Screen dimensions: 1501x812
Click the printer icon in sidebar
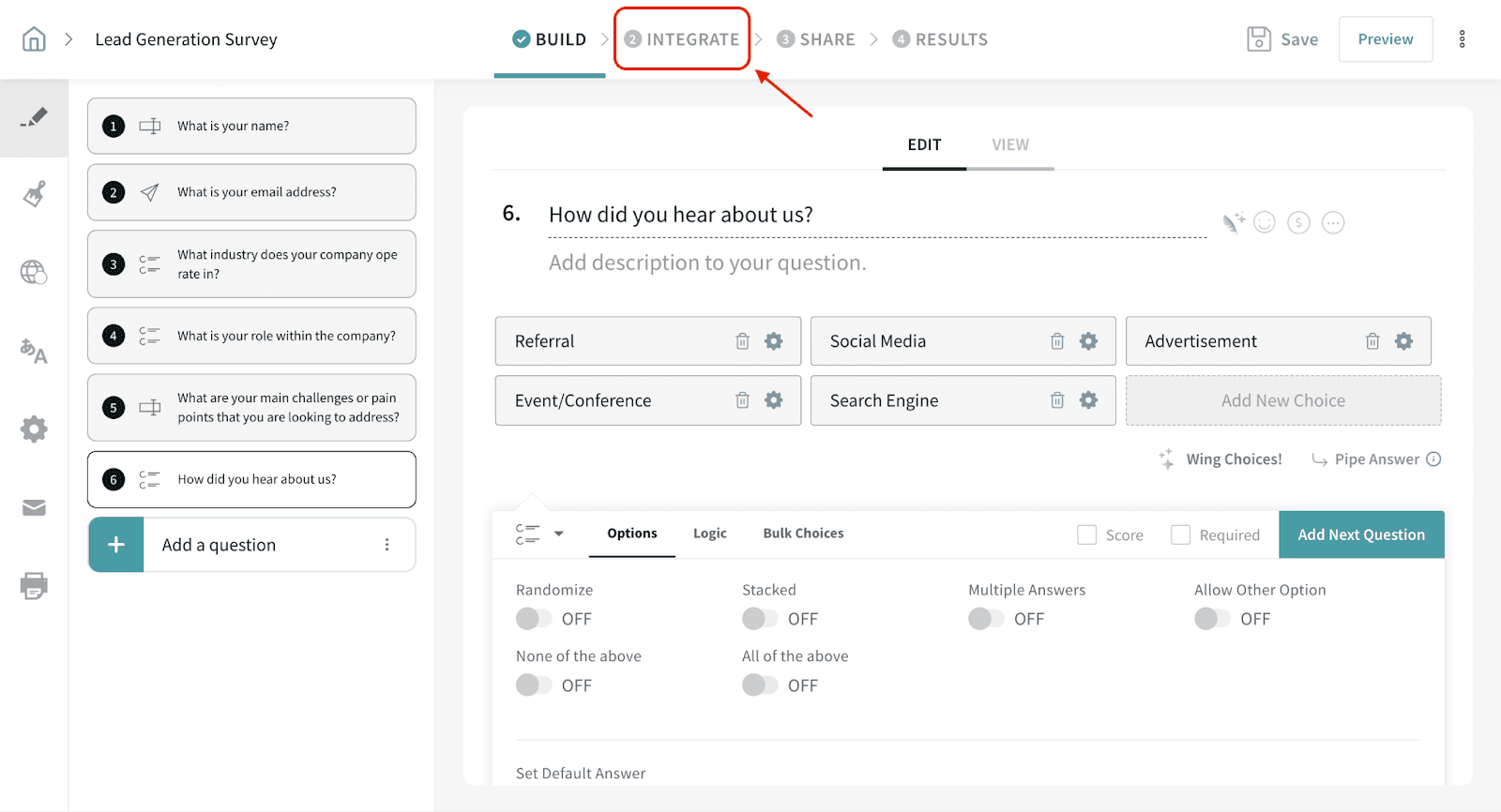click(34, 586)
